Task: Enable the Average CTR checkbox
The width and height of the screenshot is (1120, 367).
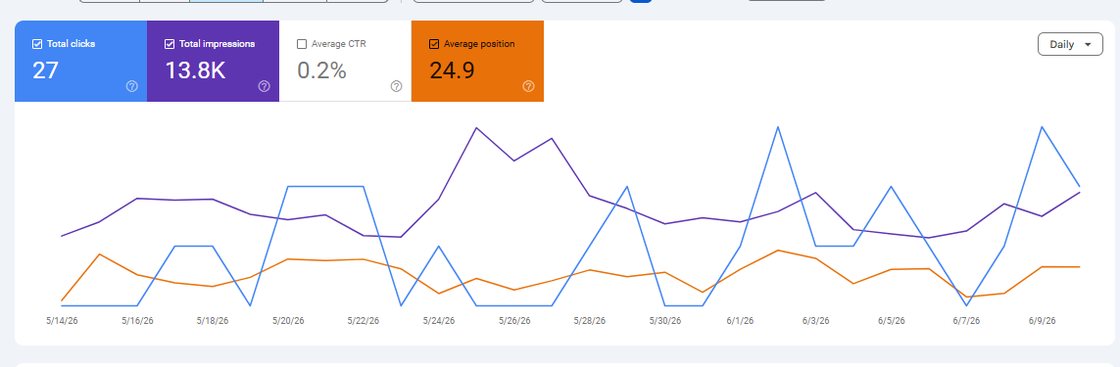Action: coord(301,44)
